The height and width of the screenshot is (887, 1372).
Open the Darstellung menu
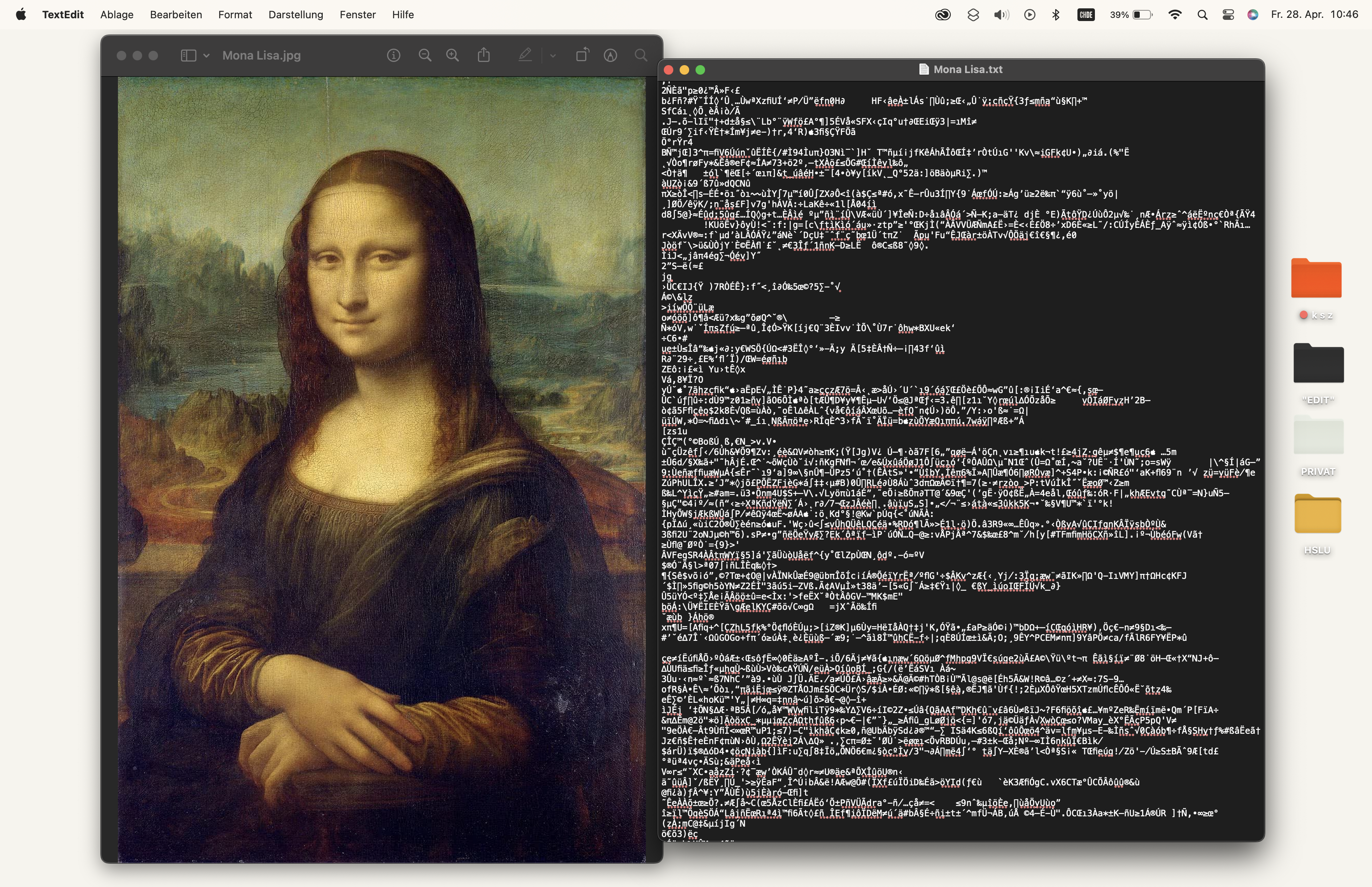tap(295, 15)
